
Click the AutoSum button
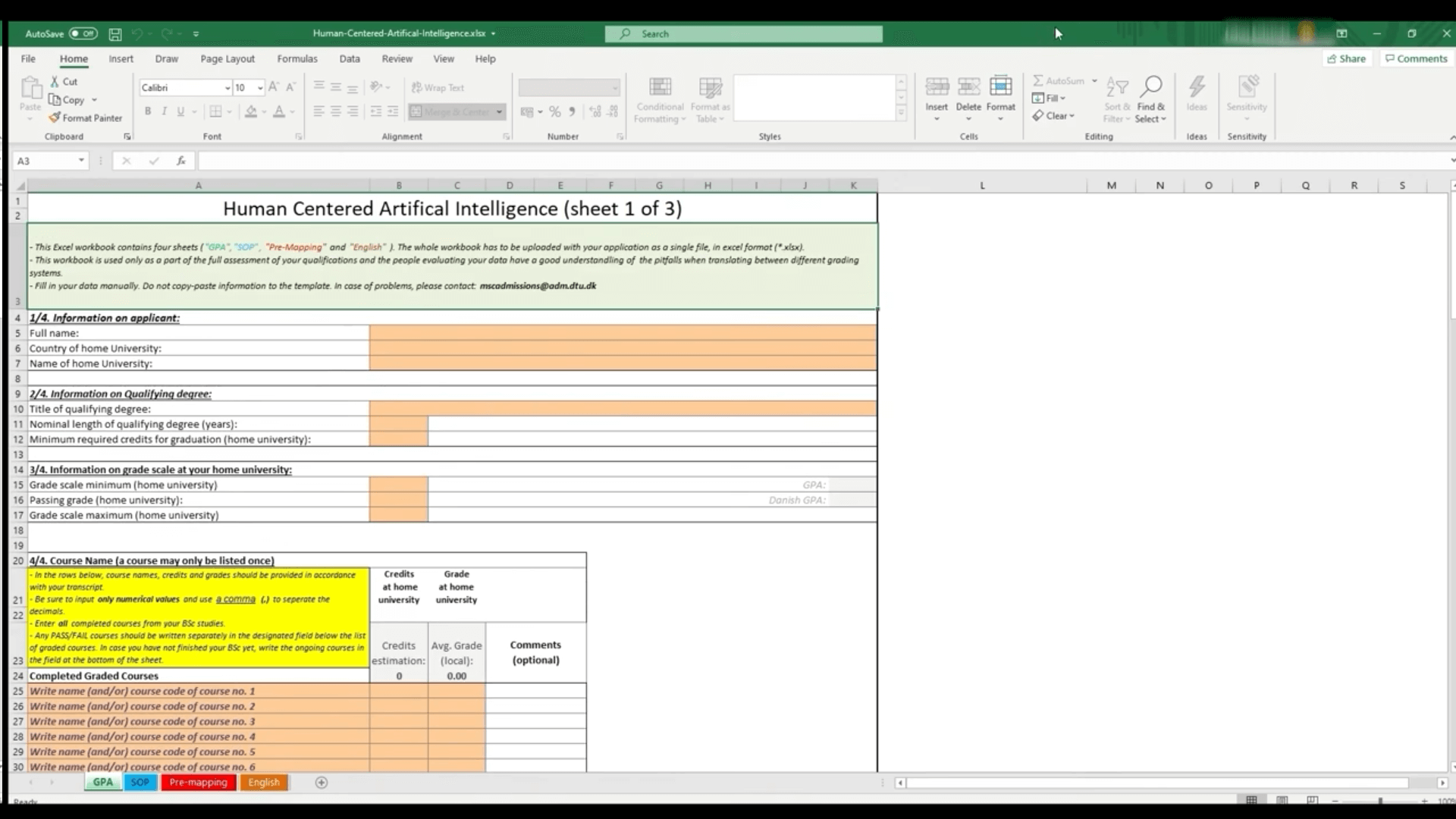coord(1059,80)
